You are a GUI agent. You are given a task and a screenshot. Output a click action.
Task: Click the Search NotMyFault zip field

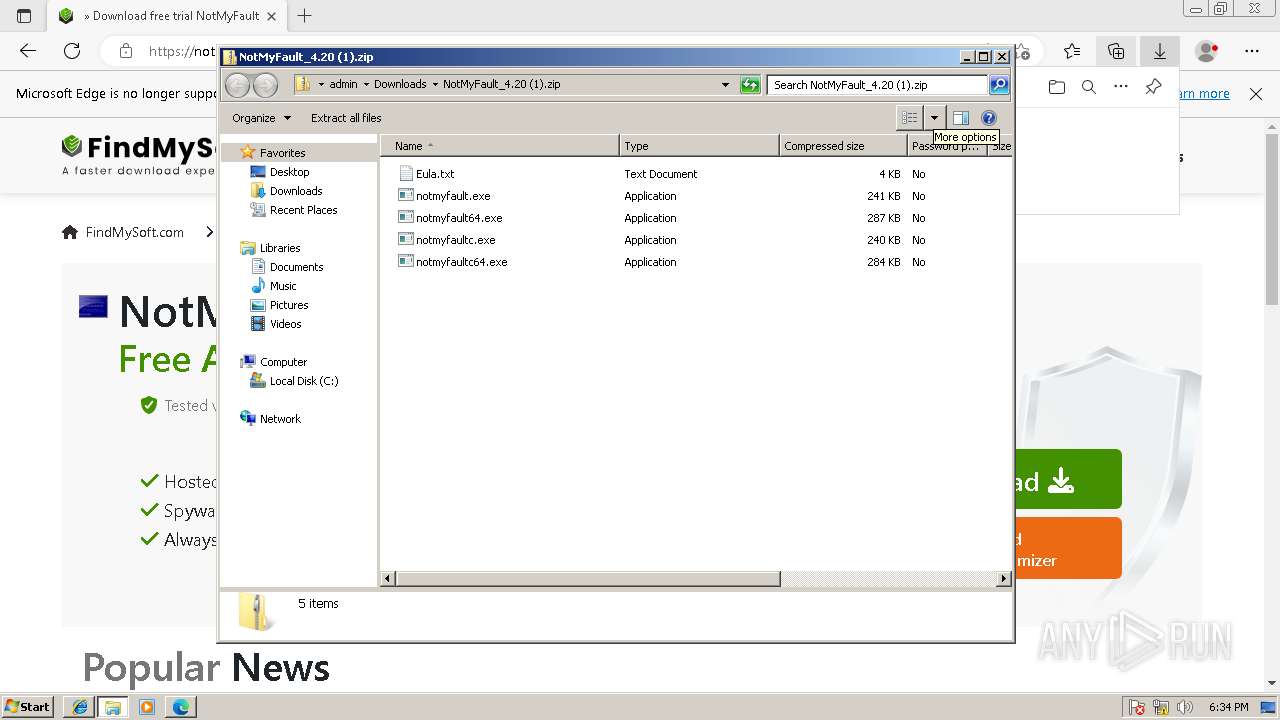(x=877, y=85)
